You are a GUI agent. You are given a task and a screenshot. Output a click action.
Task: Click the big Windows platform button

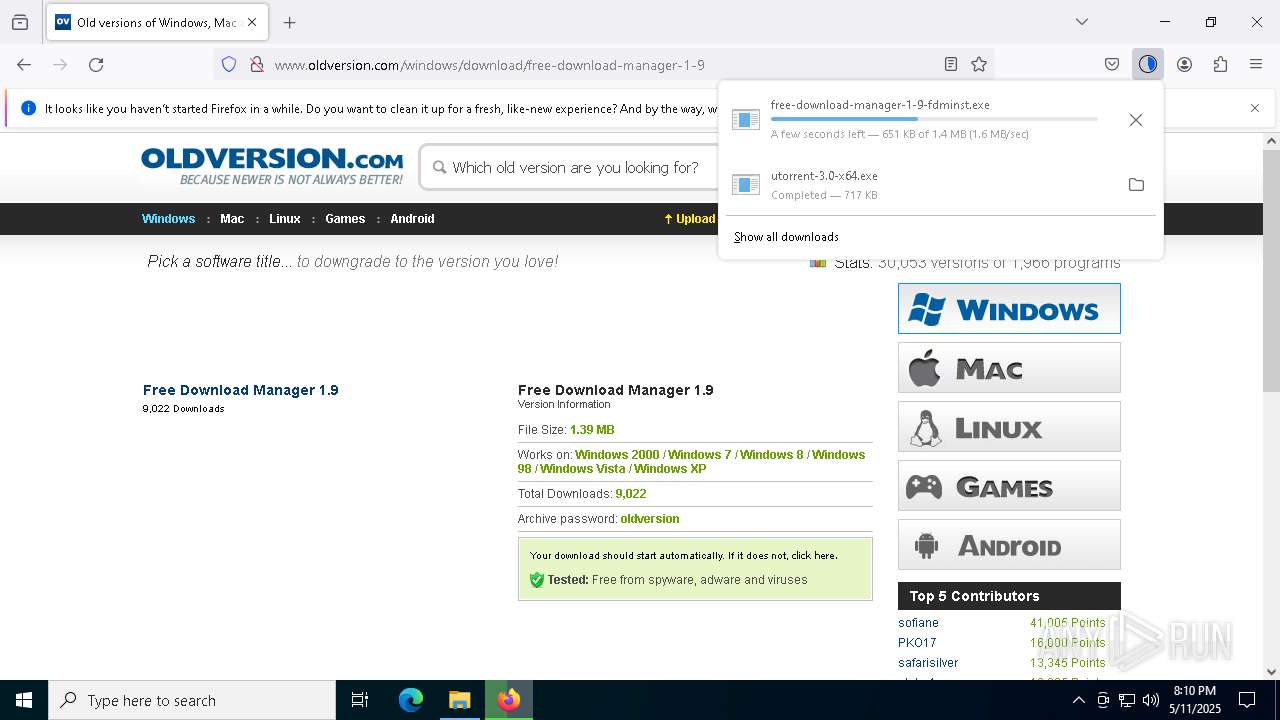[x=1009, y=308]
